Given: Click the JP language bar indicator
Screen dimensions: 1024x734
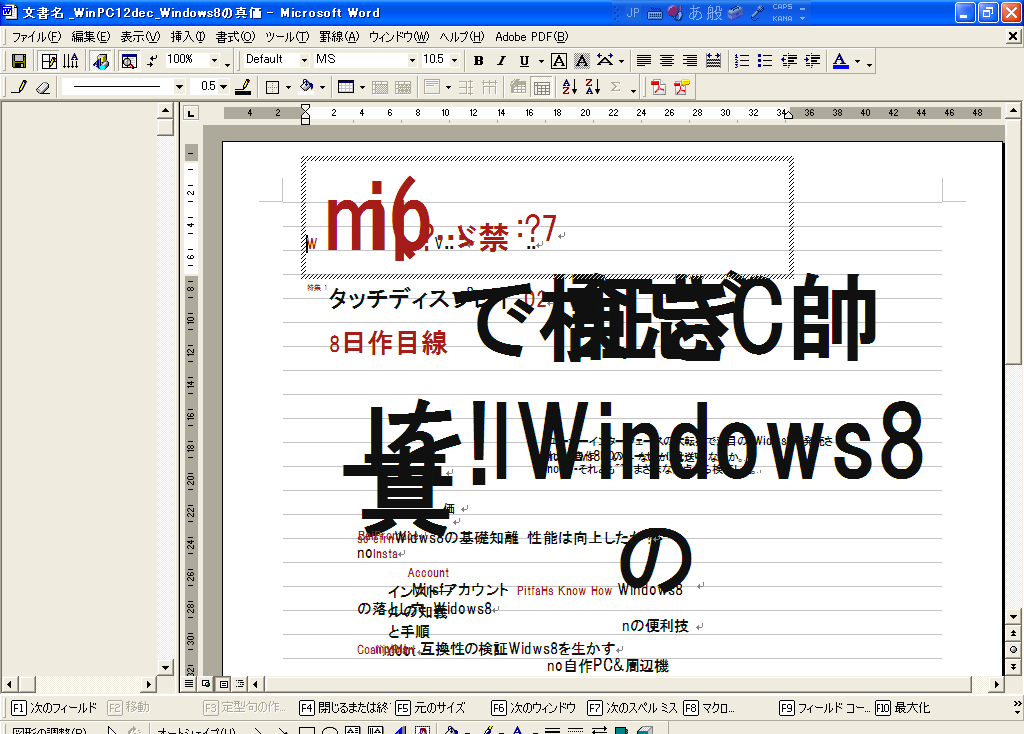Looking at the screenshot, I should (633, 12).
